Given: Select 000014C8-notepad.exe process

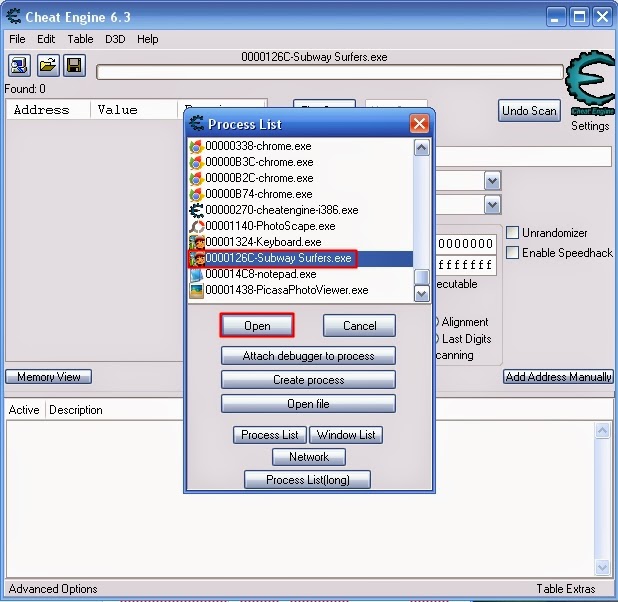Looking at the screenshot, I should [x=261, y=274].
